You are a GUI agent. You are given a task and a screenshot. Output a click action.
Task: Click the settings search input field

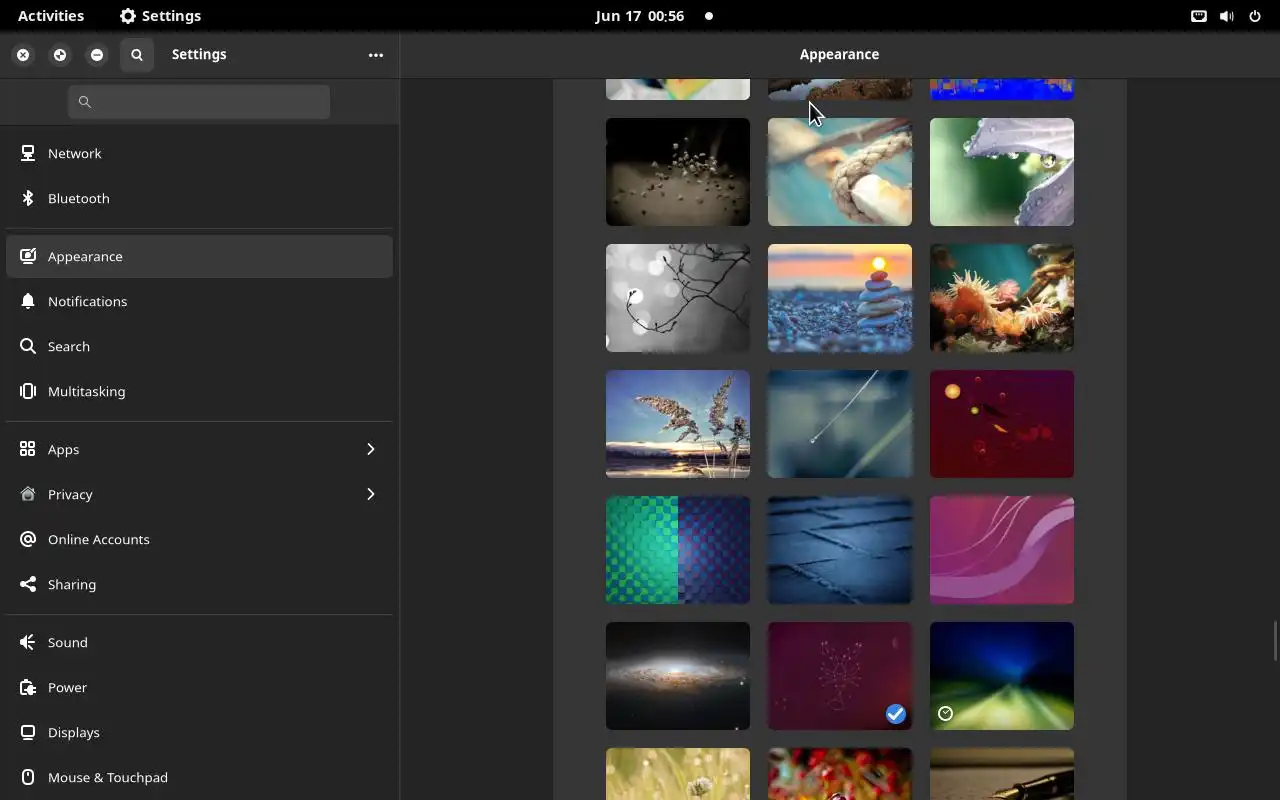(199, 102)
